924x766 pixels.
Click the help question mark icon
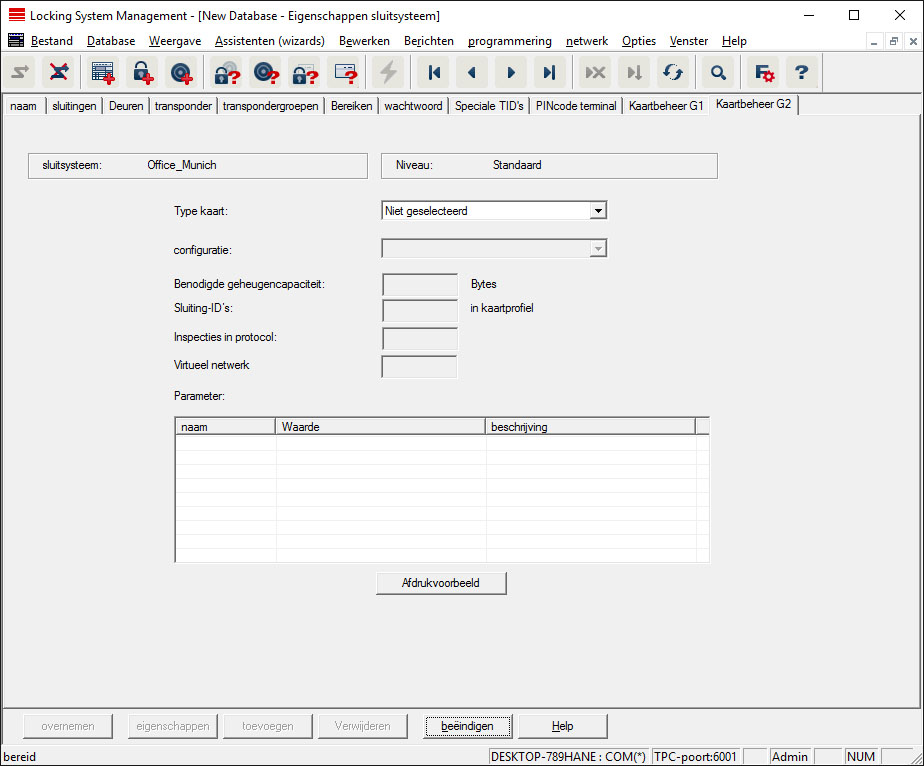(801, 72)
